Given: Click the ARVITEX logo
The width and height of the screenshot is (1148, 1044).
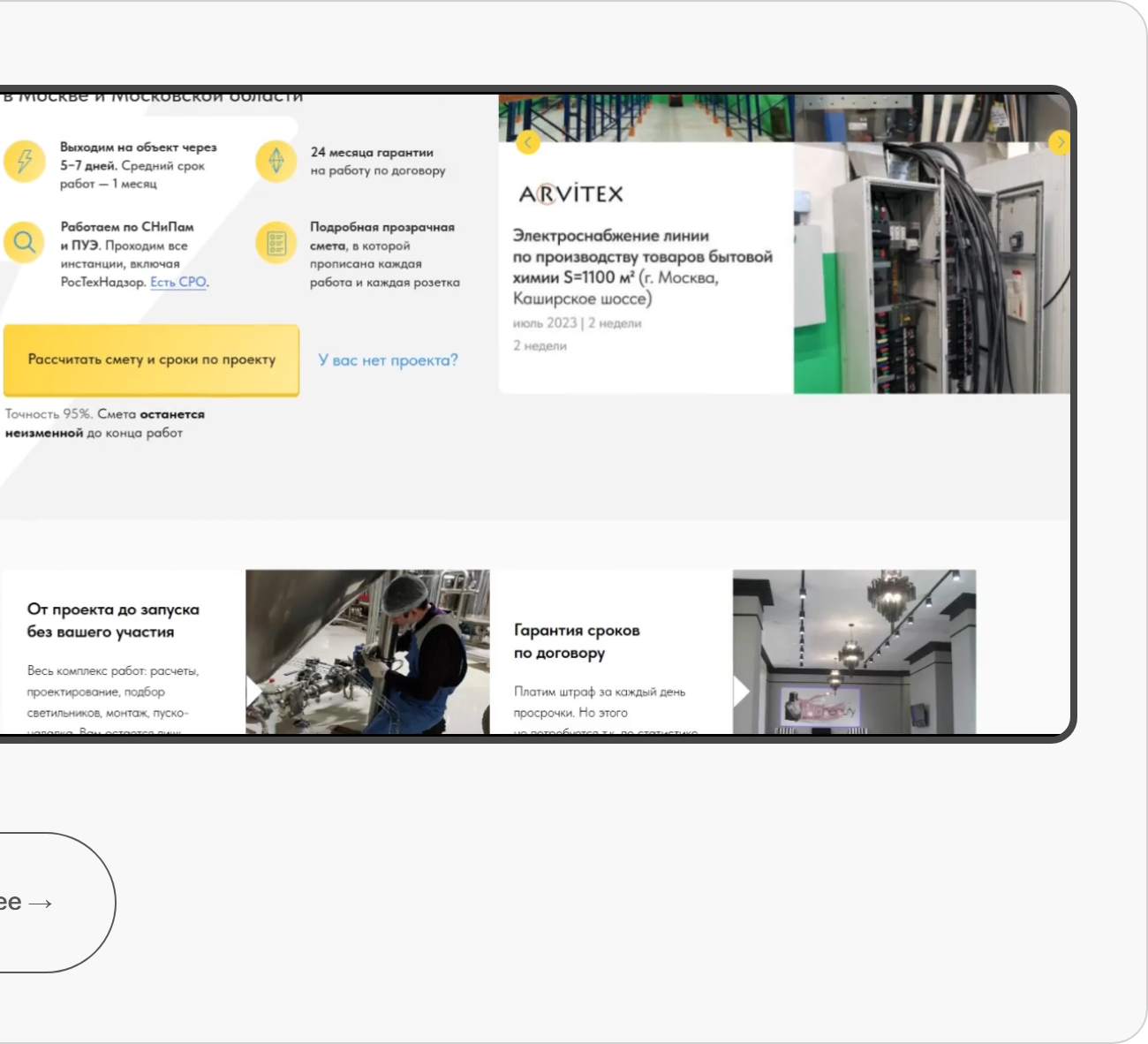Looking at the screenshot, I should (570, 193).
